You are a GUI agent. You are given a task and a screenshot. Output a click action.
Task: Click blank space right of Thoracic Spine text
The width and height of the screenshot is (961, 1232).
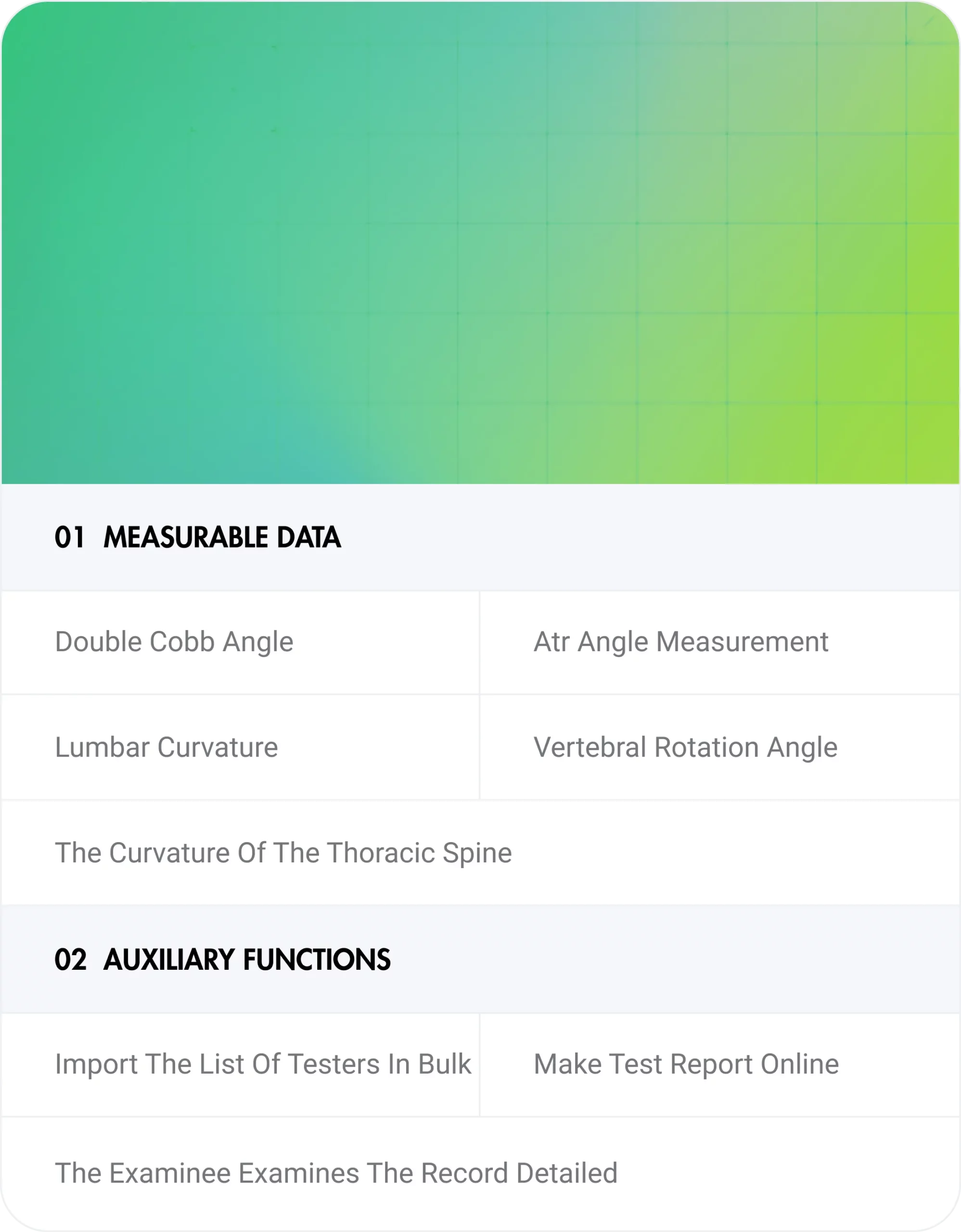(733, 853)
